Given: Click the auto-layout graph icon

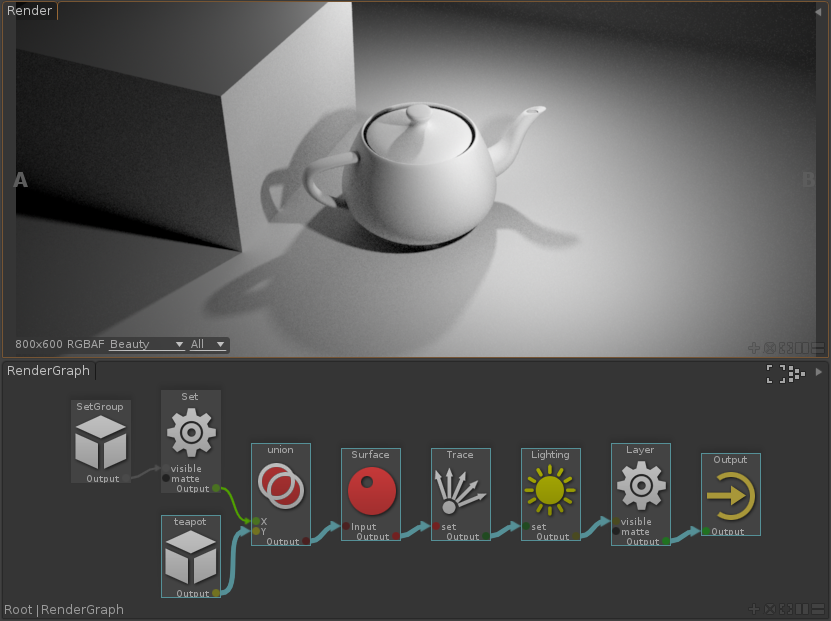Looking at the screenshot, I should point(796,373).
